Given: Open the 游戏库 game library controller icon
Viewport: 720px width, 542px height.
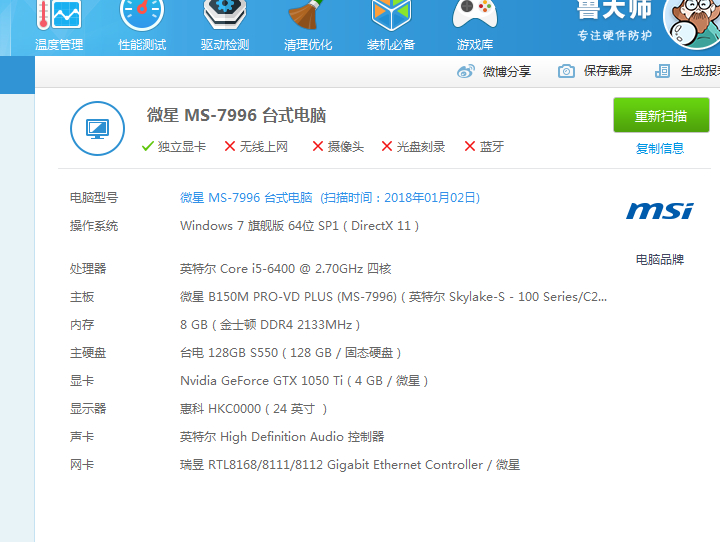Looking at the screenshot, I should (x=475, y=15).
